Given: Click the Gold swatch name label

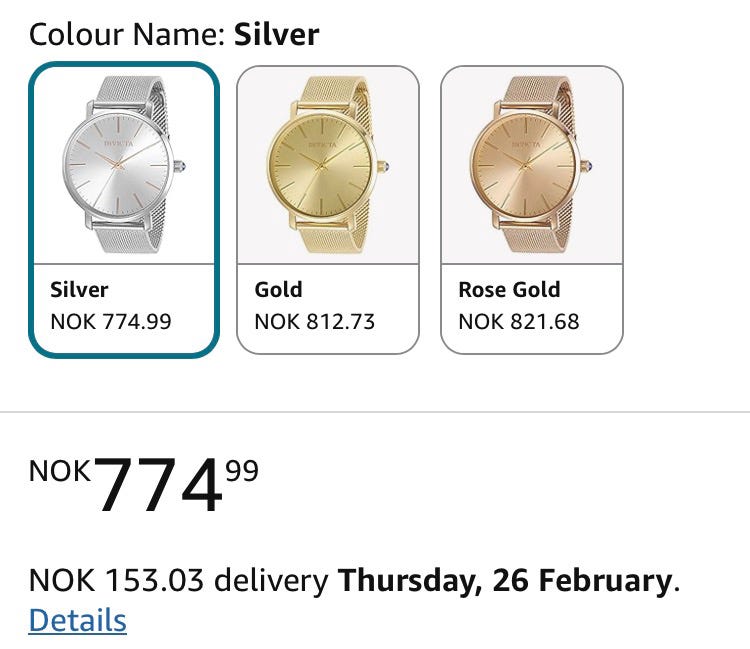Looking at the screenshot, I should [278, 290].
